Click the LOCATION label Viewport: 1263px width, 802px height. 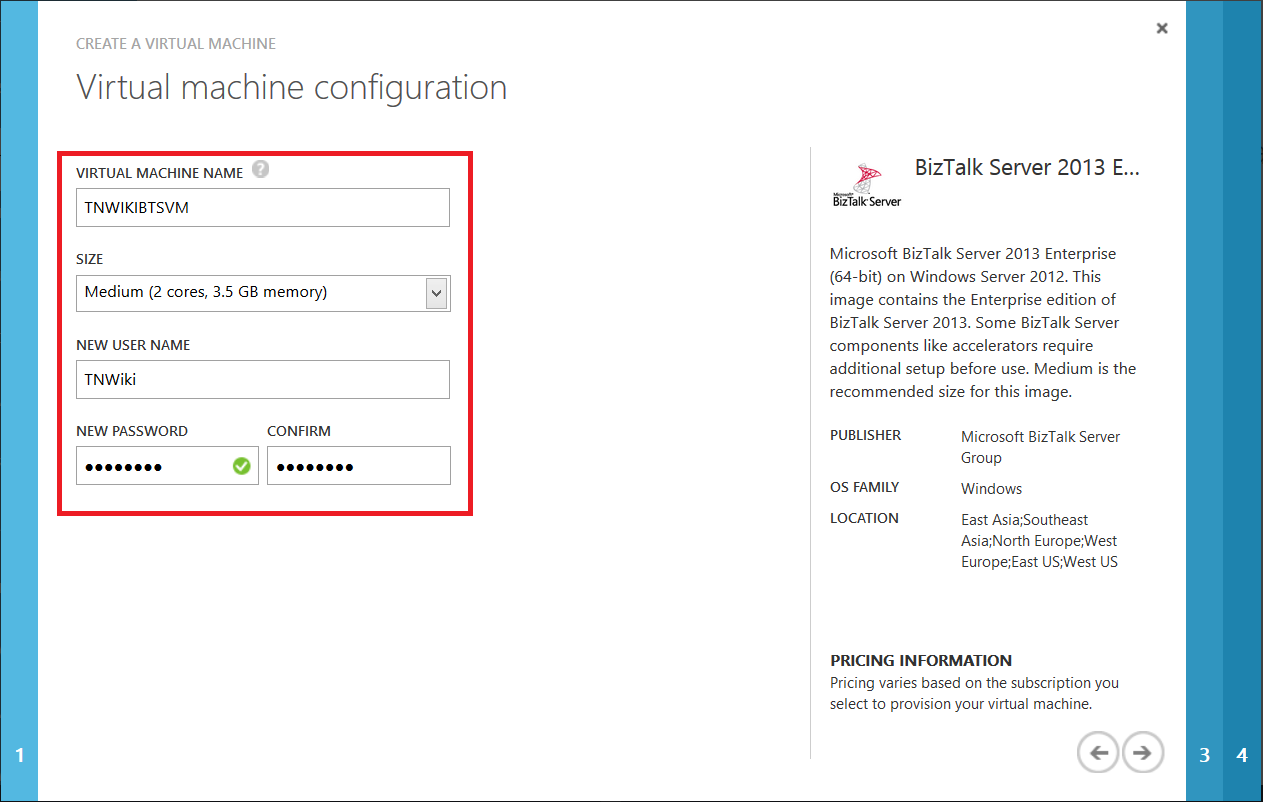[864, 518]
